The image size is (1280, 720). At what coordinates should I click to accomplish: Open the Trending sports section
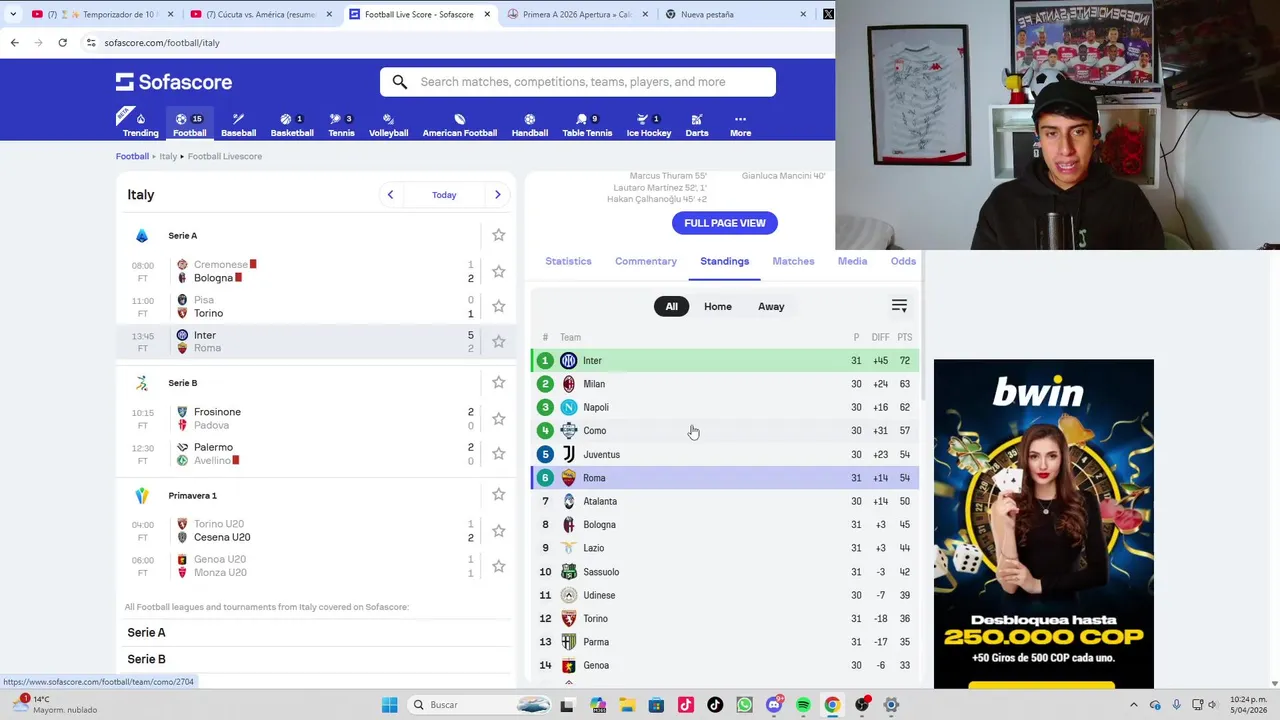click(140, 124)
